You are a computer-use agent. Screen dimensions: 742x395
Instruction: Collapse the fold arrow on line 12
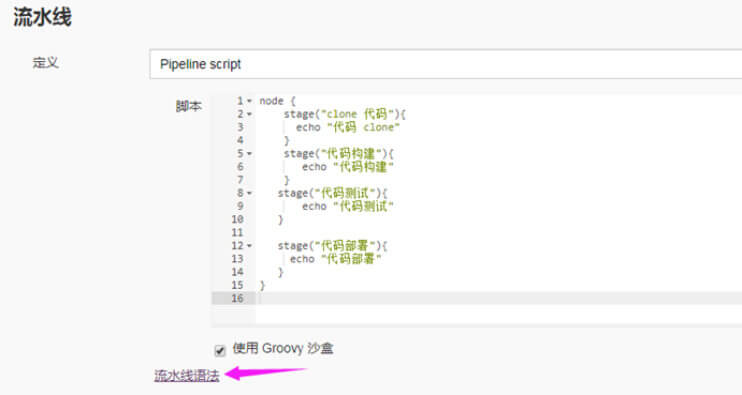pos(249,246)
